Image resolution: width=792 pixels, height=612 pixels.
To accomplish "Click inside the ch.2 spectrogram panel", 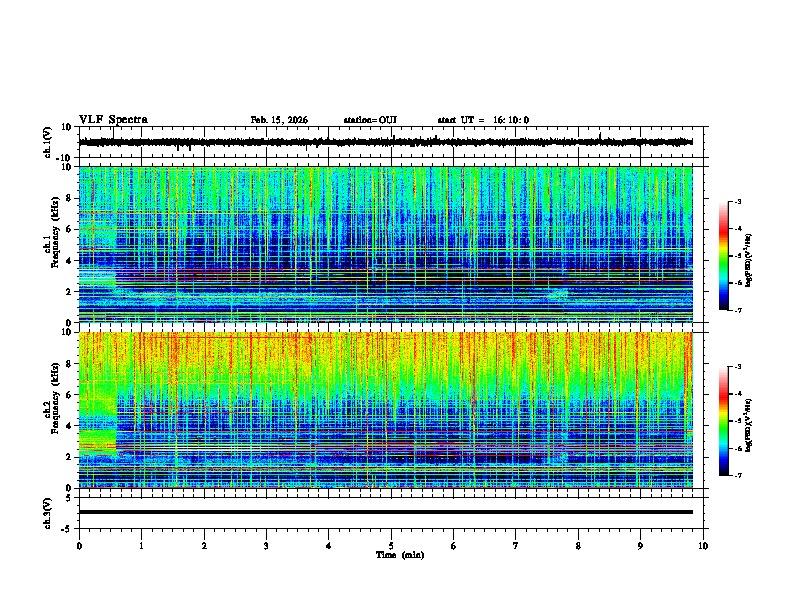I will 385,410.
